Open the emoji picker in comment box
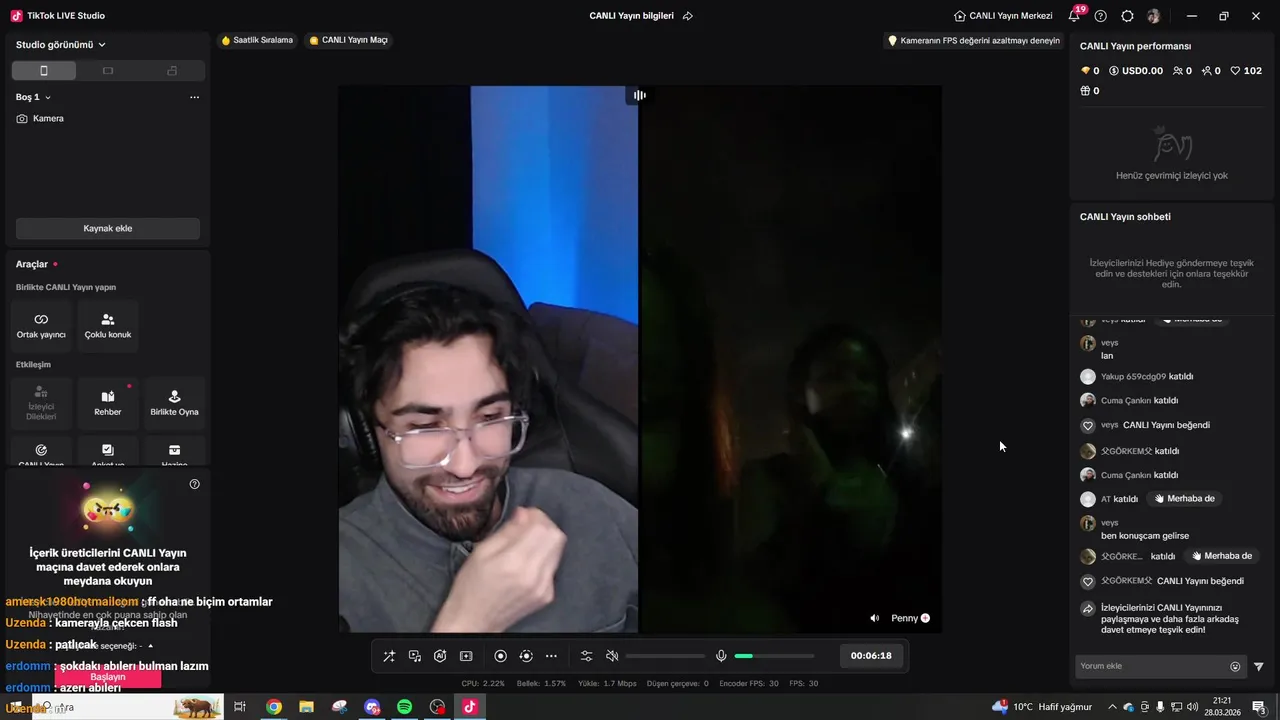The height and width of the screenshot is (720, 1280). [x=1235, y=666]
